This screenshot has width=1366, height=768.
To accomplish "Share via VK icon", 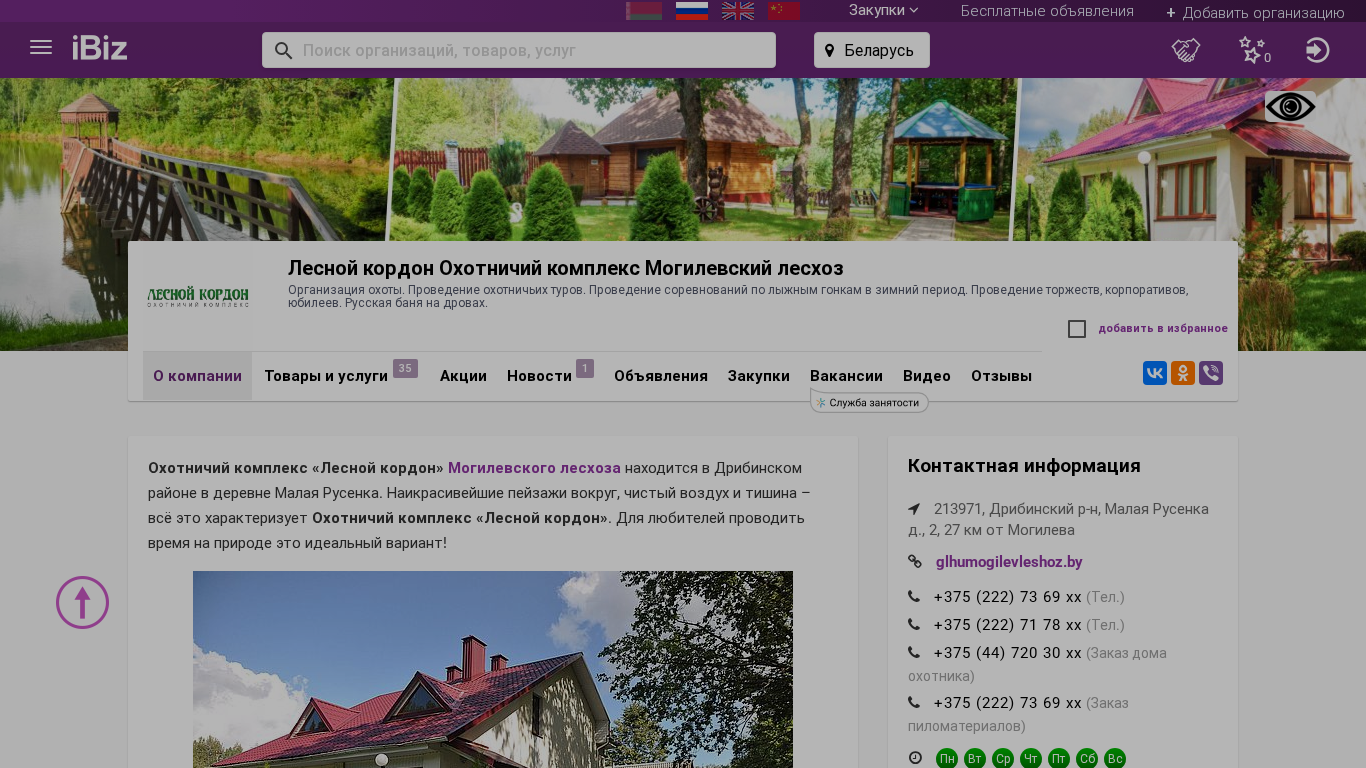I will click(x=1155, y=373).
